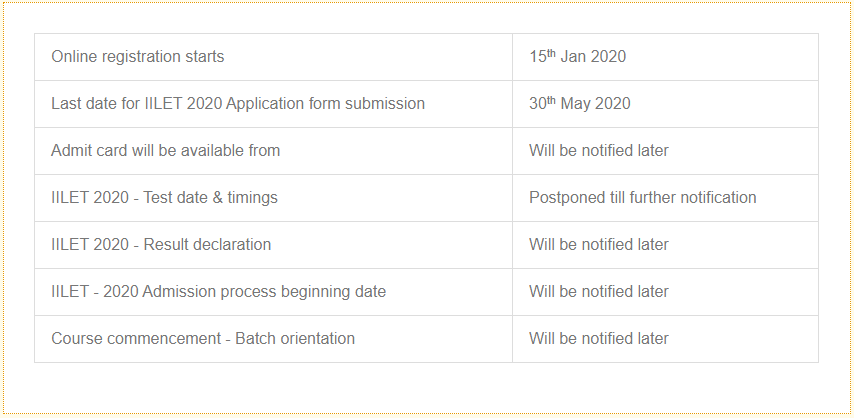The height and width of the screenshot is (418, 854).
Task: Click the superscript 'th' in '15th Jan 2020'
Action: [x=551, y=53]
